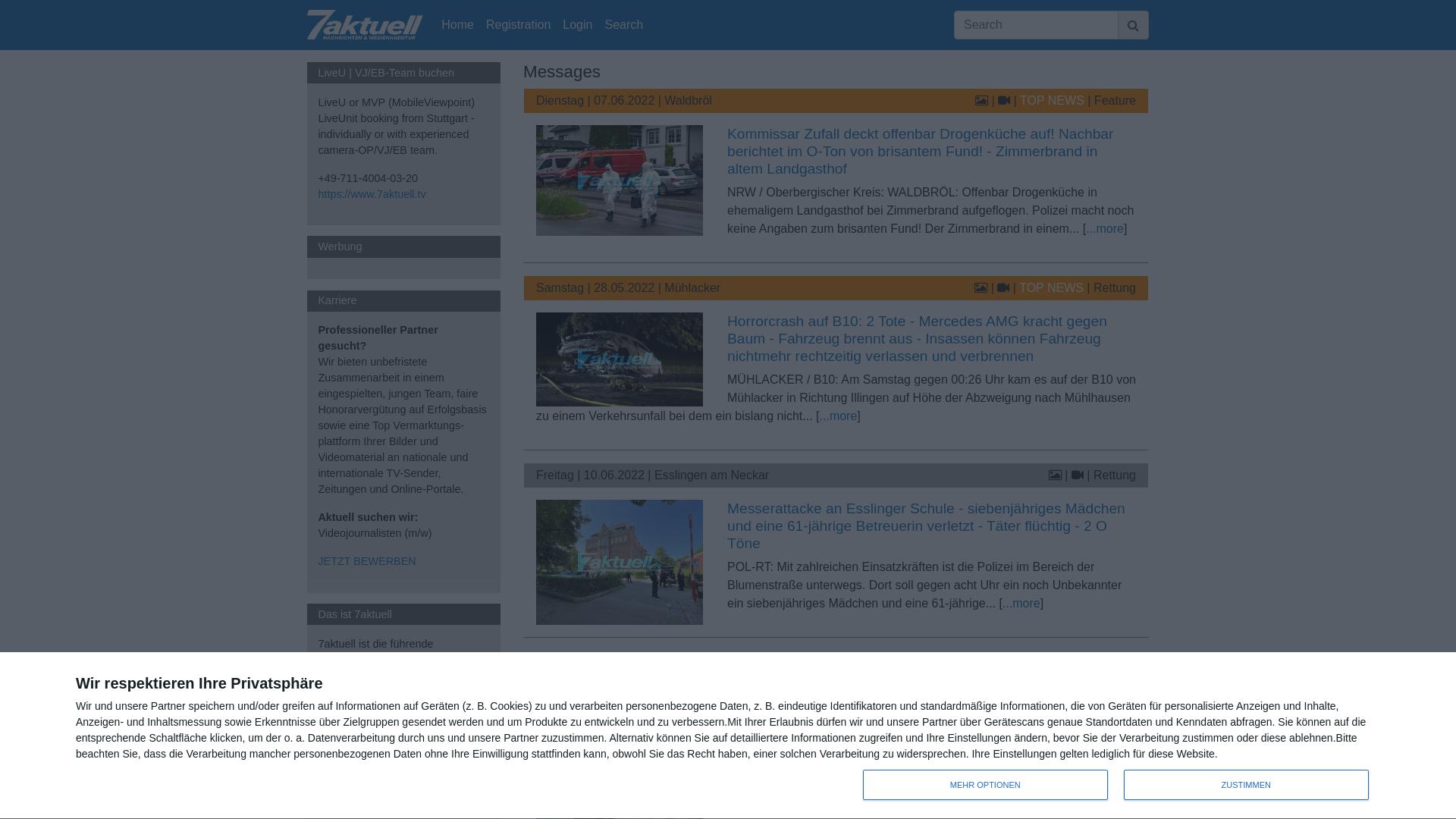Open the Messerattacke article thumbnail
Viewport: 1456px width, 819px height.
click(x=620, y=562)
